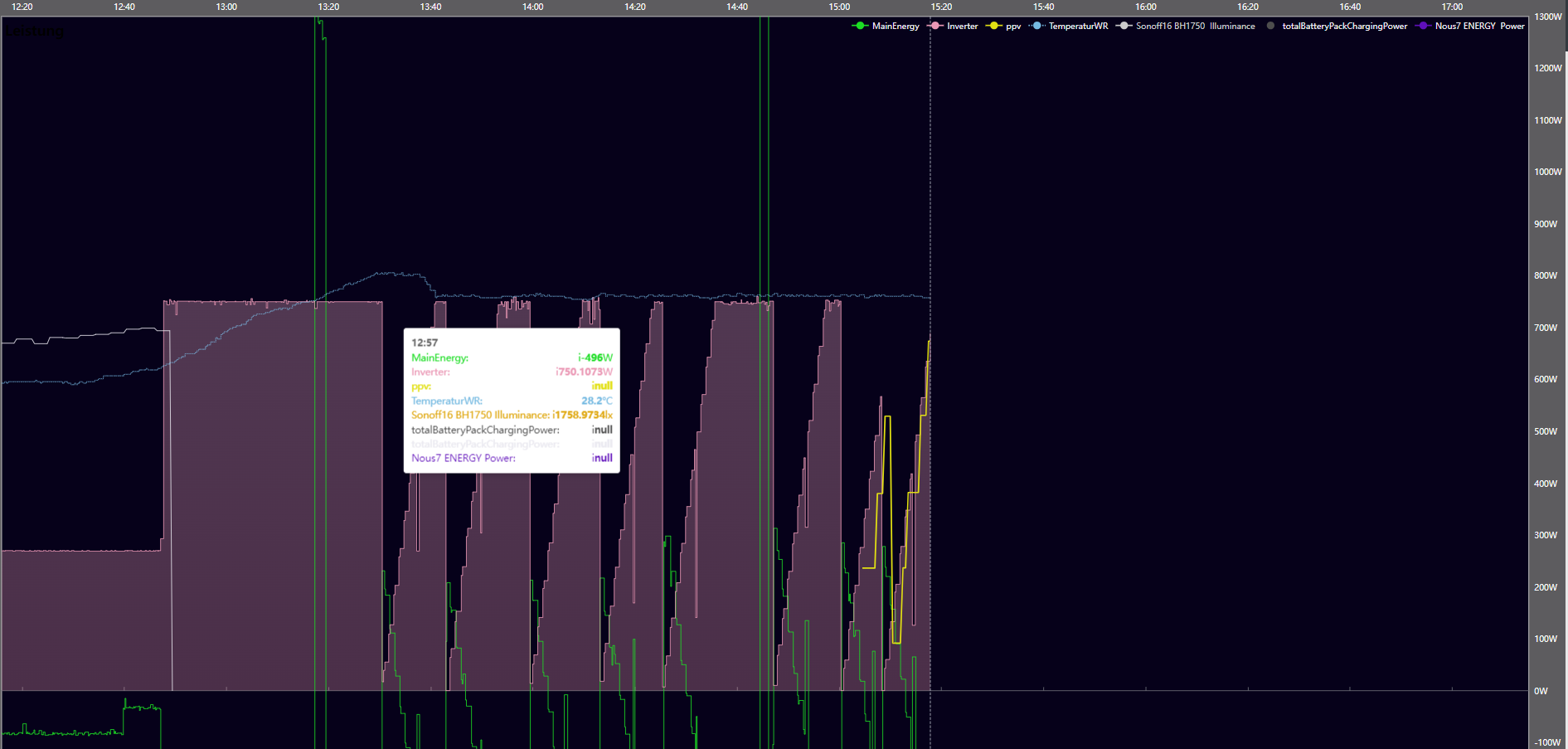Toggle the MainEnergy series in the legend
Screen dimensions: 1568x749
pyautogui.click(x=886, y=27)
